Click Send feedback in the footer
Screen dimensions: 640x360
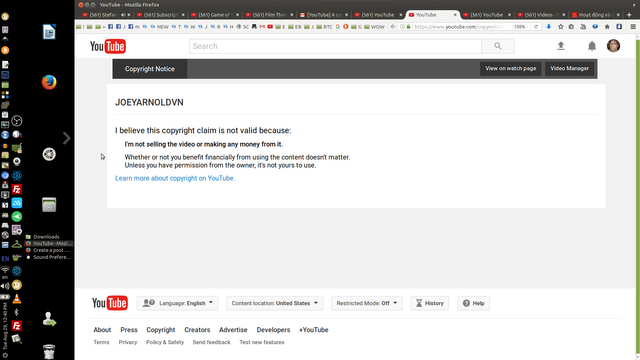[x=211, y=342]
